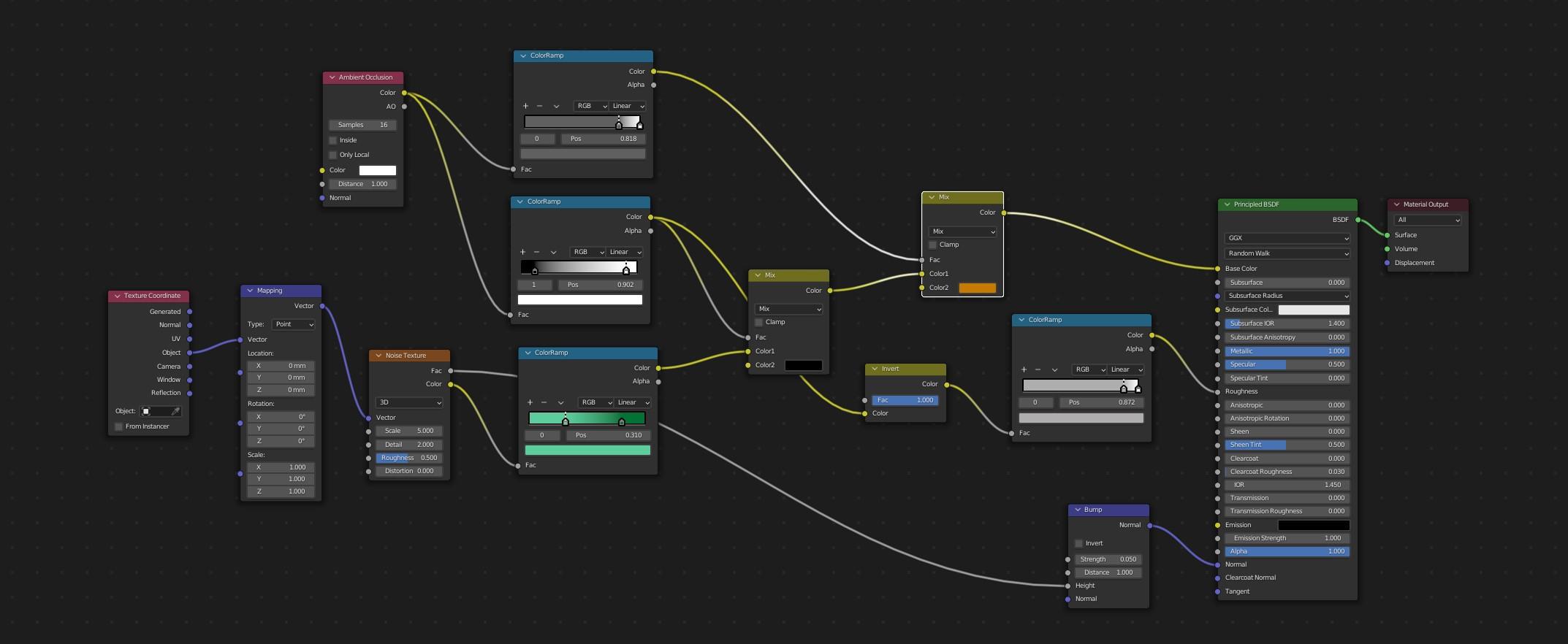
Task: Open tools chevron in the green ColorRamp
Action: tap(560, 402)
